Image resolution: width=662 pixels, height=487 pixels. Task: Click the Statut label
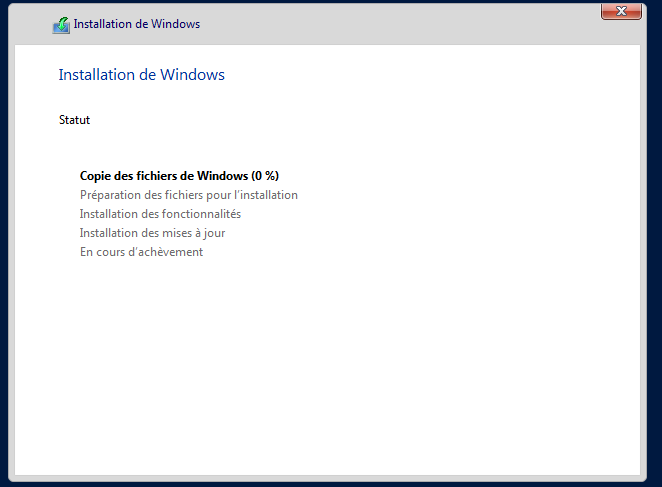tap(74, 120)
